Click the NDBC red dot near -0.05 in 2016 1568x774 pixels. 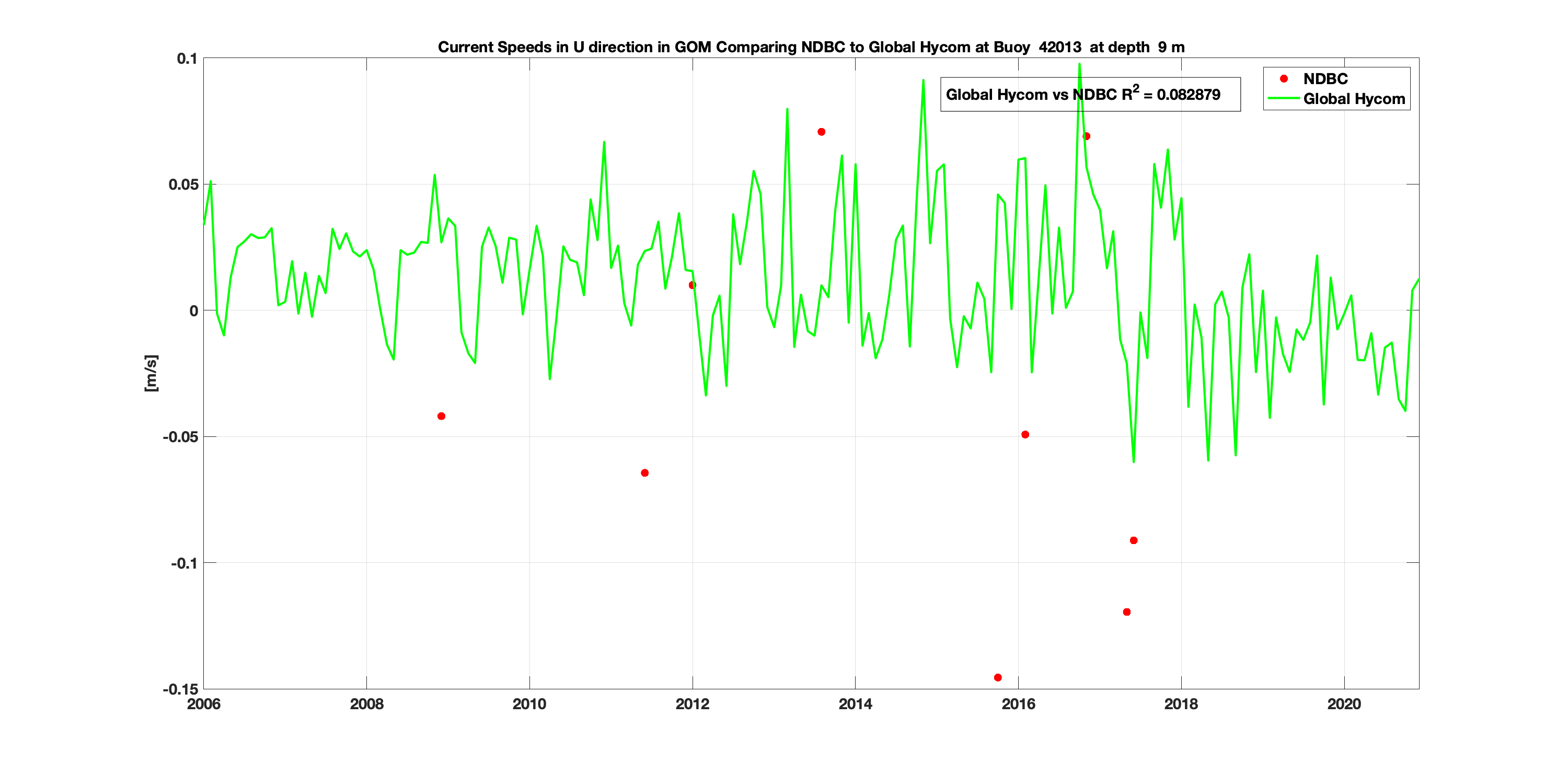[x=1025, y=434]
